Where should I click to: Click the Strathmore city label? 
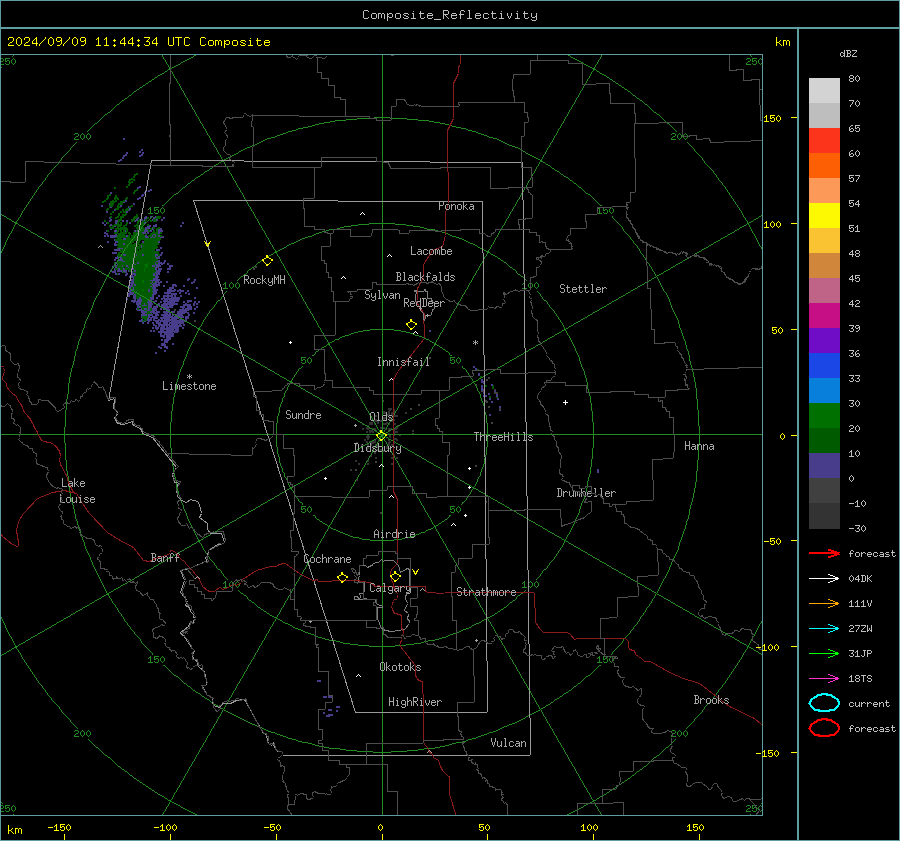pos(486,592)
